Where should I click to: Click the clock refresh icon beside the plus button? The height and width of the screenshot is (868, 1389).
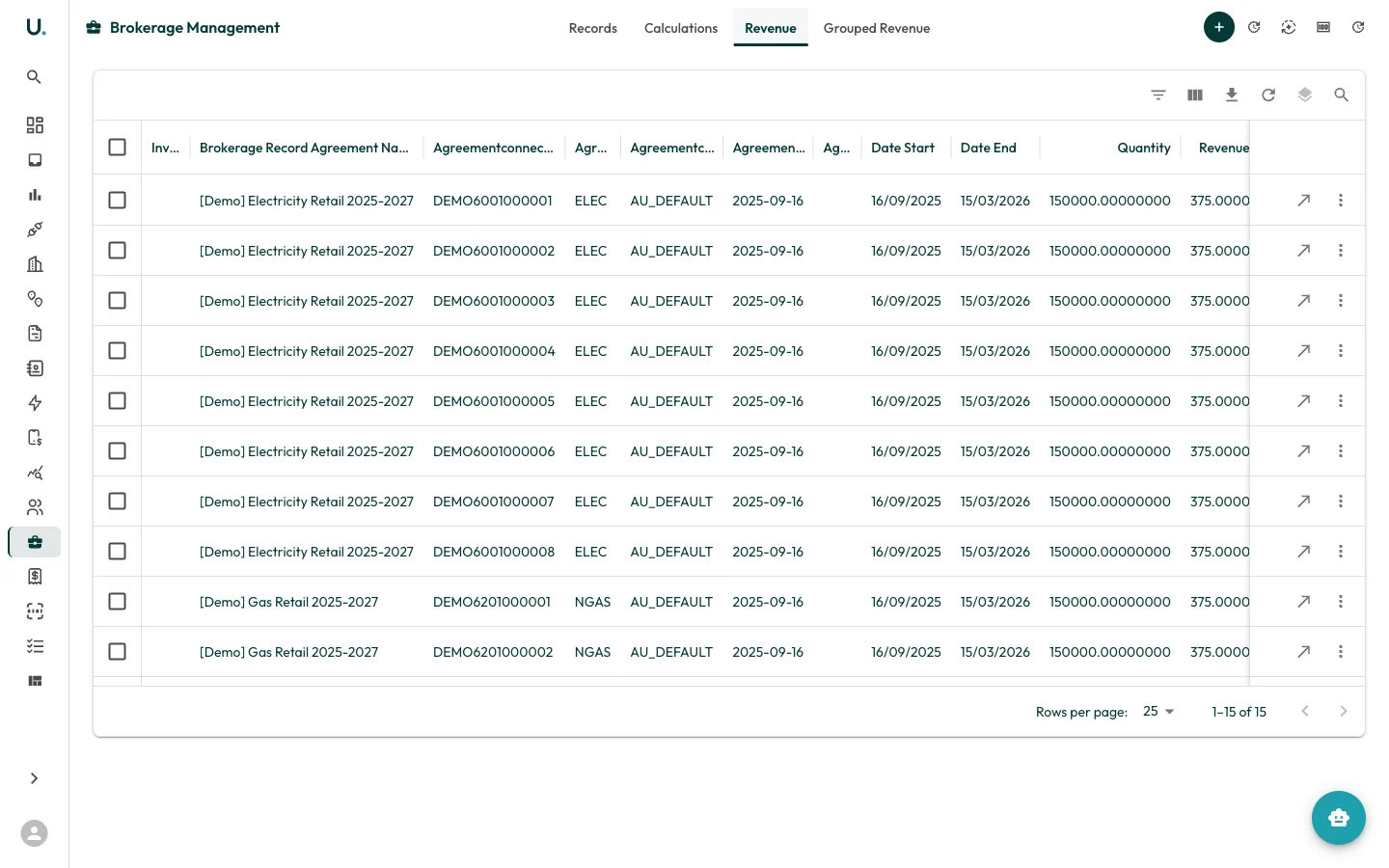[x=1254, y=27]
